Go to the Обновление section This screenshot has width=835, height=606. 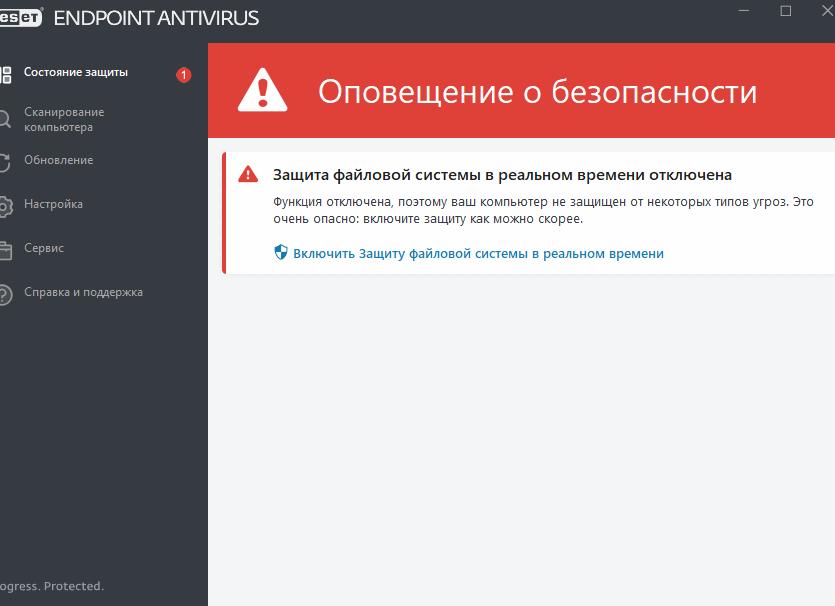pos(59,160)
